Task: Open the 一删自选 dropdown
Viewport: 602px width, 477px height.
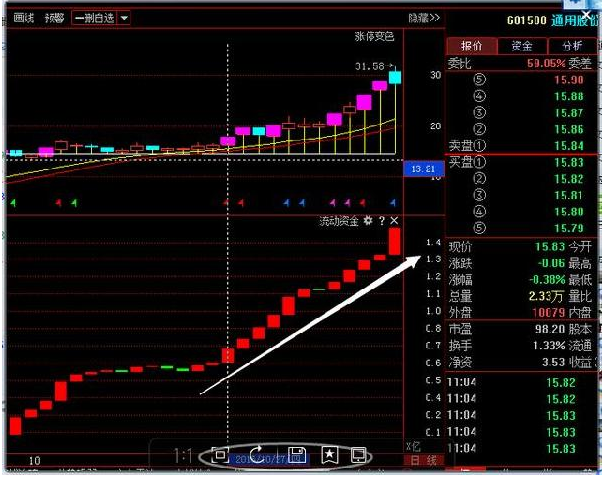Action: (x=123, y=18)
